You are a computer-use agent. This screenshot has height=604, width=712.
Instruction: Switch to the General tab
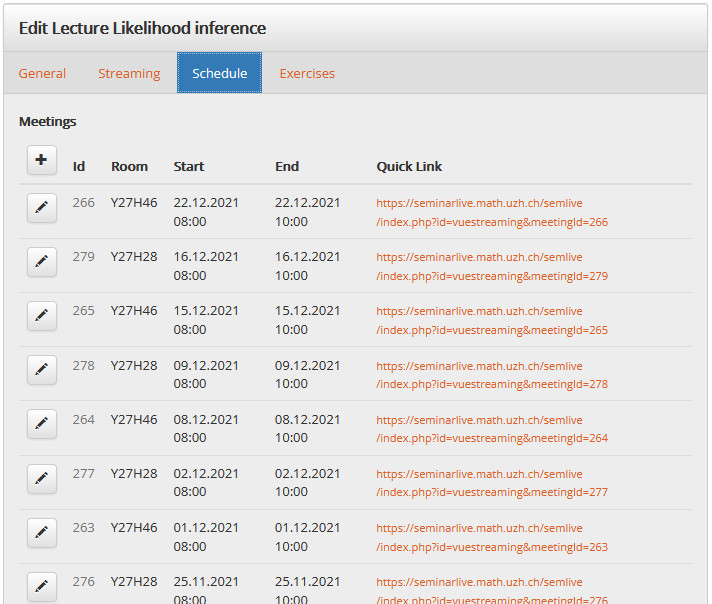click(x=42, y=73)
